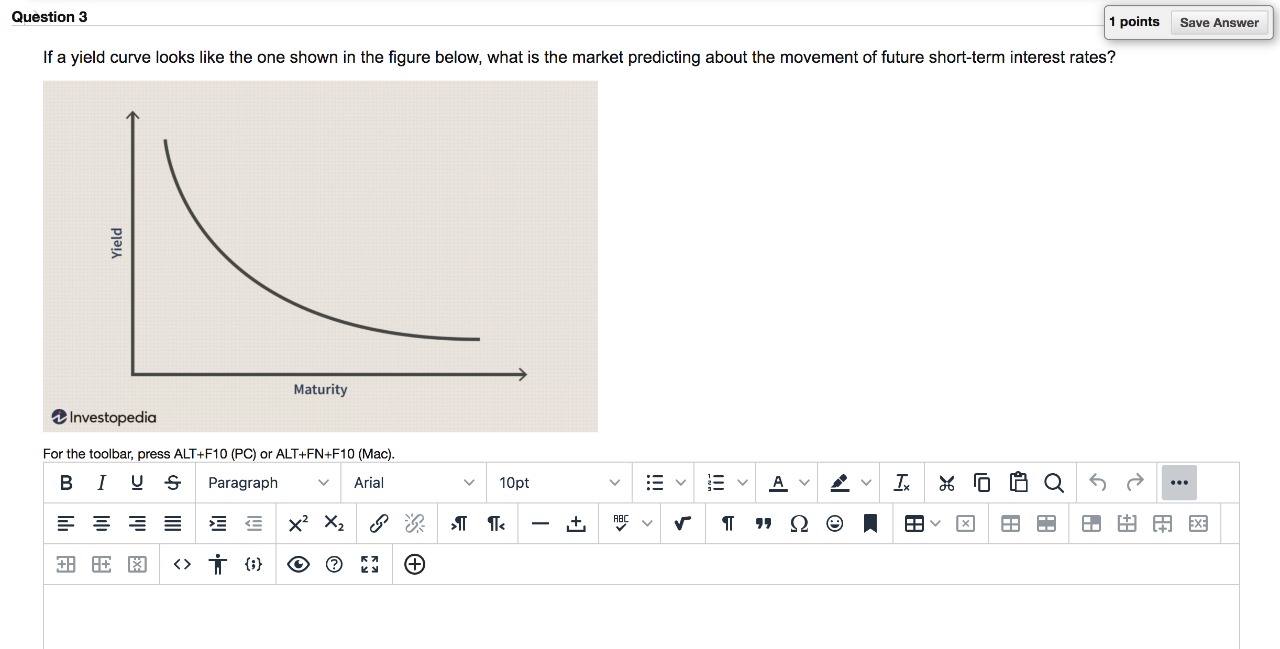Toggle italic formatting
The width and height of the screenshot is (1280, 649).
(101, 482)
